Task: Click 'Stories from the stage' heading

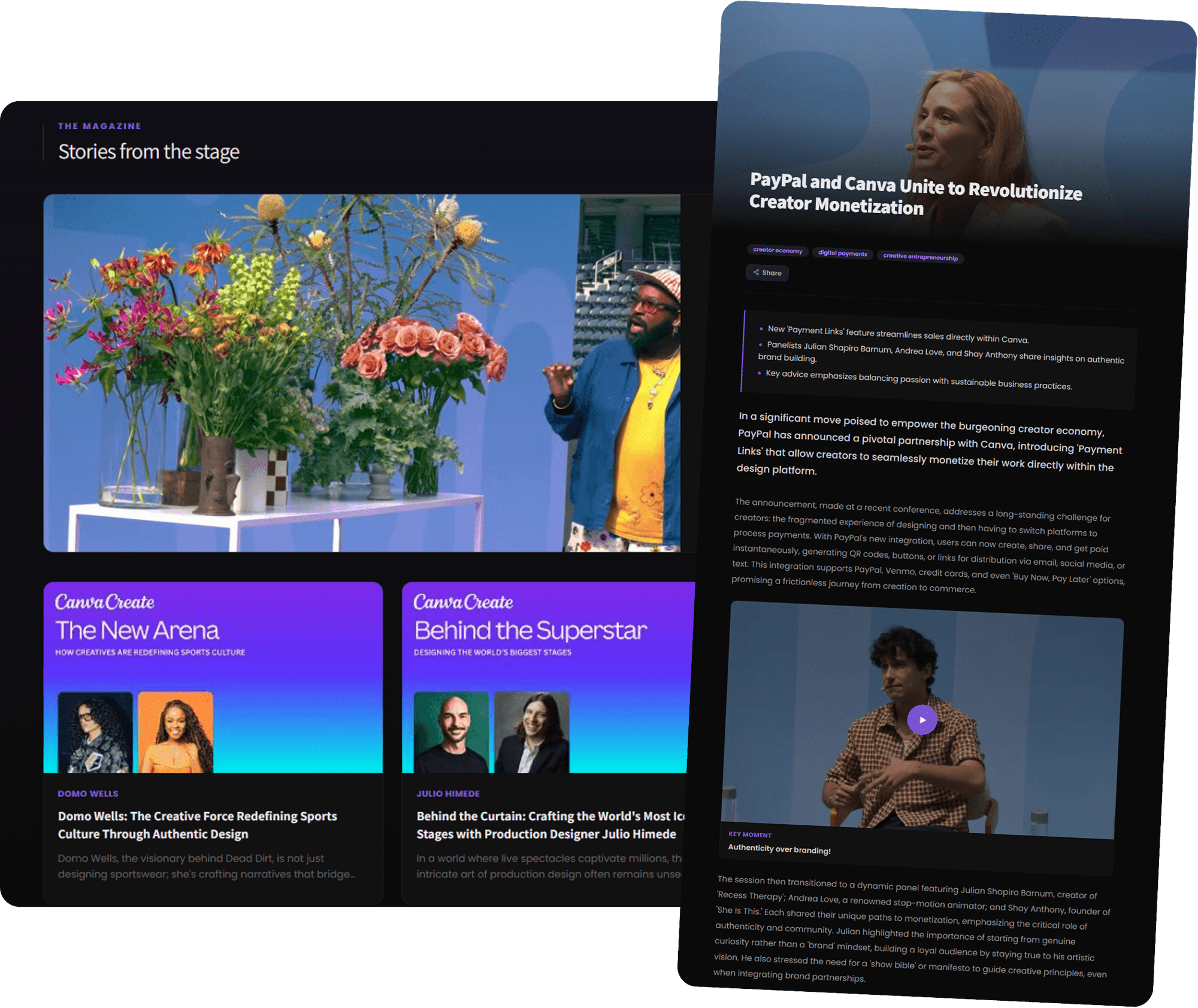Action: [149, 152]
